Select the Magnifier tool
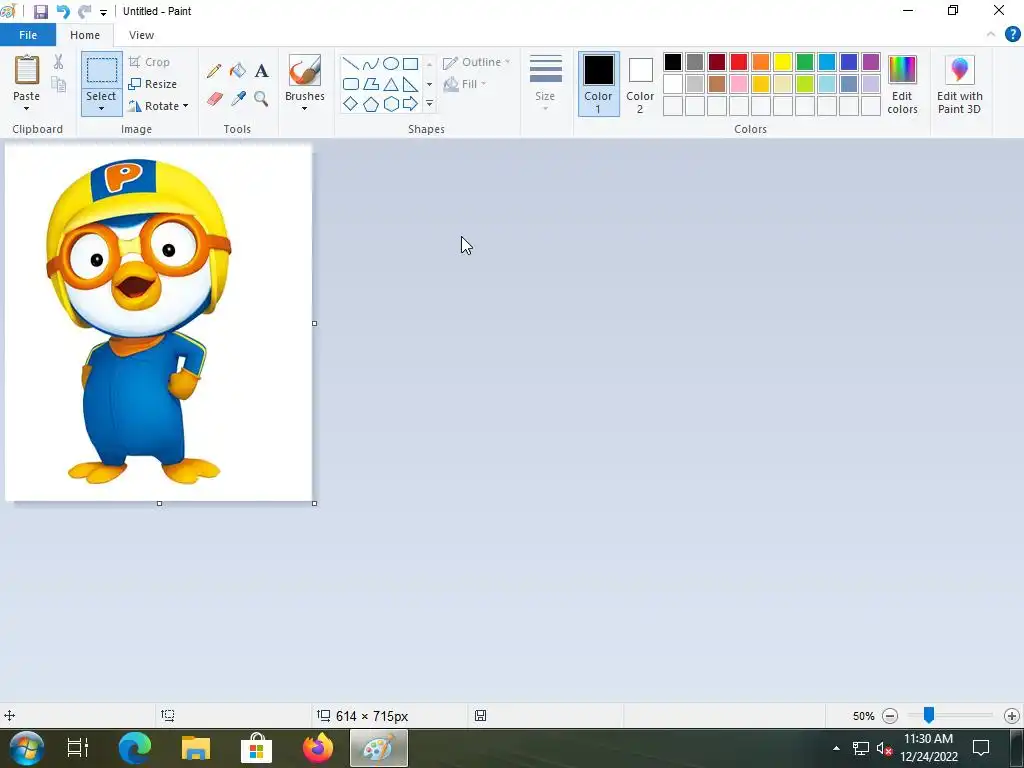This screenshot has width=1024, height=768. point(261,99)
